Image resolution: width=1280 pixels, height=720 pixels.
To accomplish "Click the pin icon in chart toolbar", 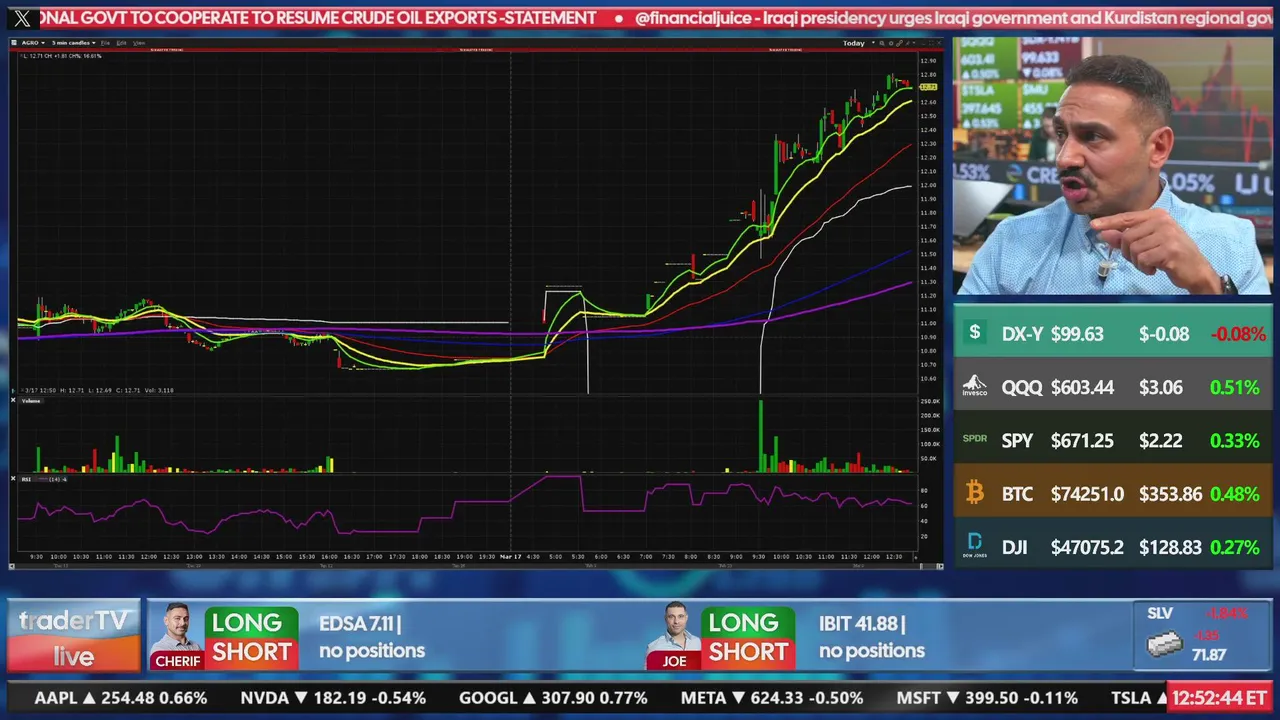I will pyautogui.click(x=907, y=43).
